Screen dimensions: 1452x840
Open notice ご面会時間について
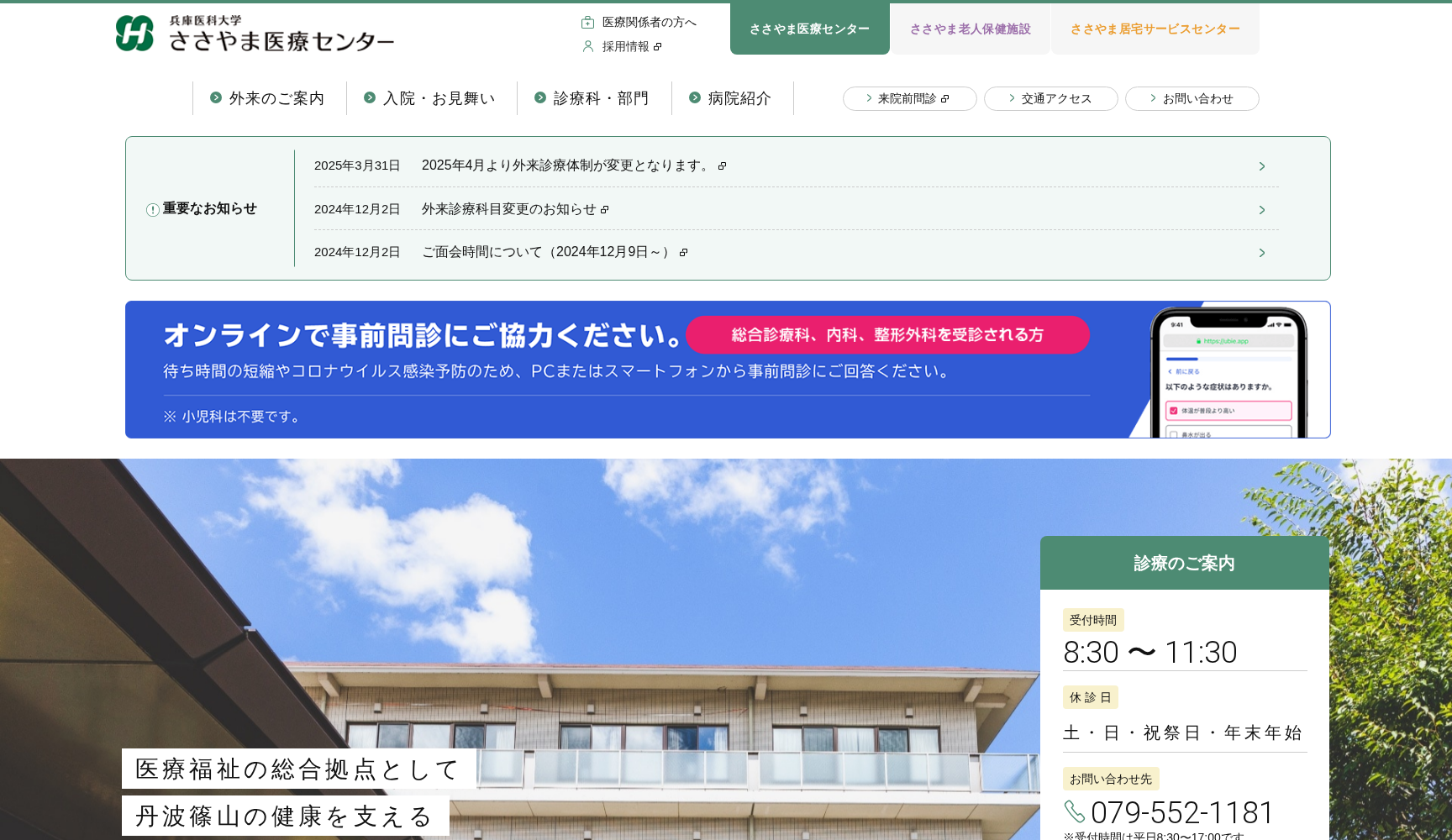(x=548, y=252)
